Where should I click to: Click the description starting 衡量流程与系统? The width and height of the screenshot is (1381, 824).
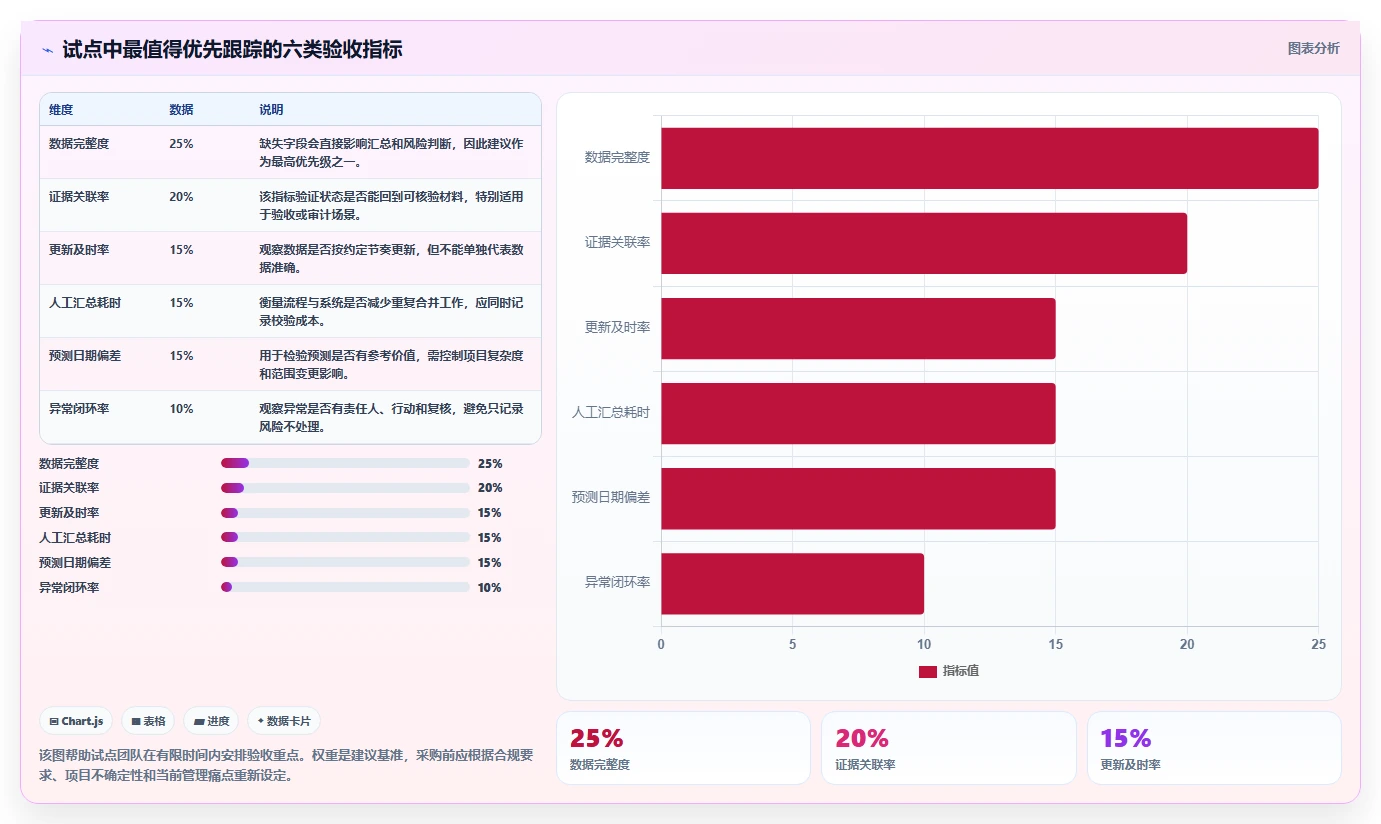pos(391,311)
